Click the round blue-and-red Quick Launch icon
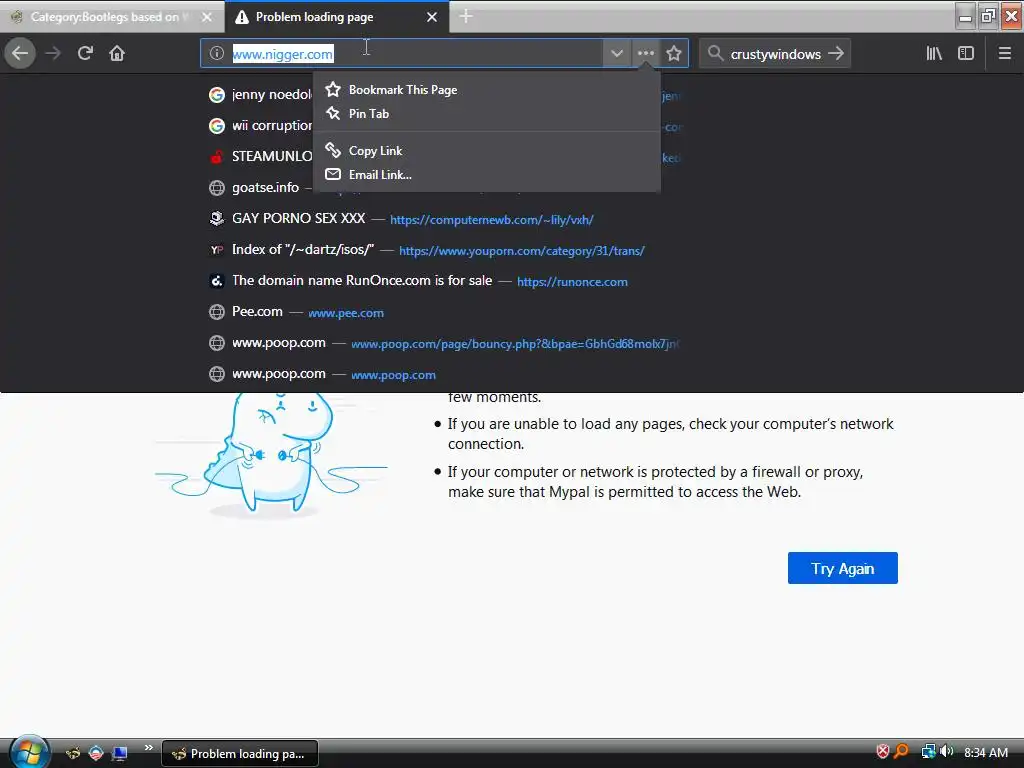This screenshot has height=768, width=1024. pos(96,753)
